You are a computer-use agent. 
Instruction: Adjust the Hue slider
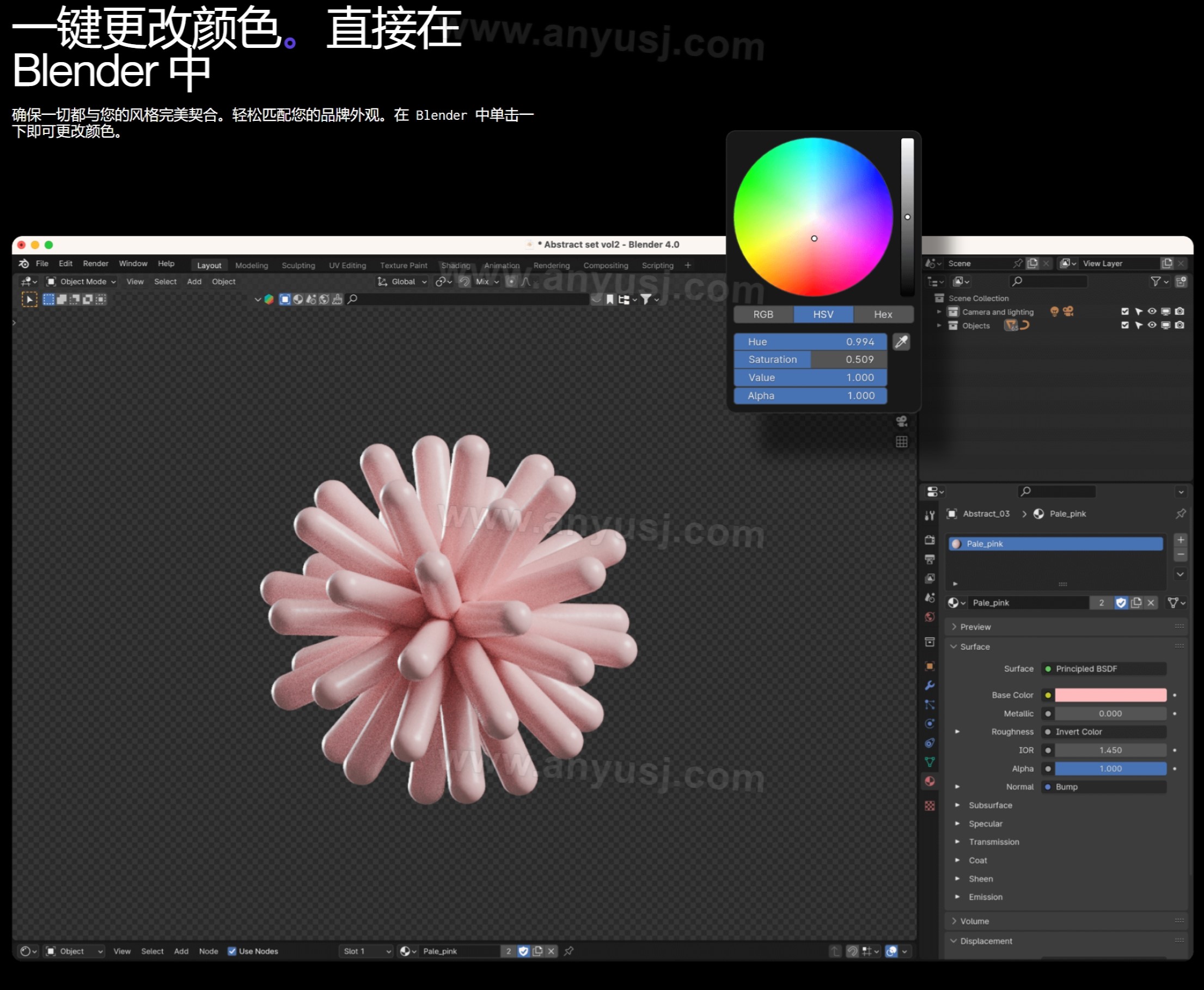click(x=810, y=341)
